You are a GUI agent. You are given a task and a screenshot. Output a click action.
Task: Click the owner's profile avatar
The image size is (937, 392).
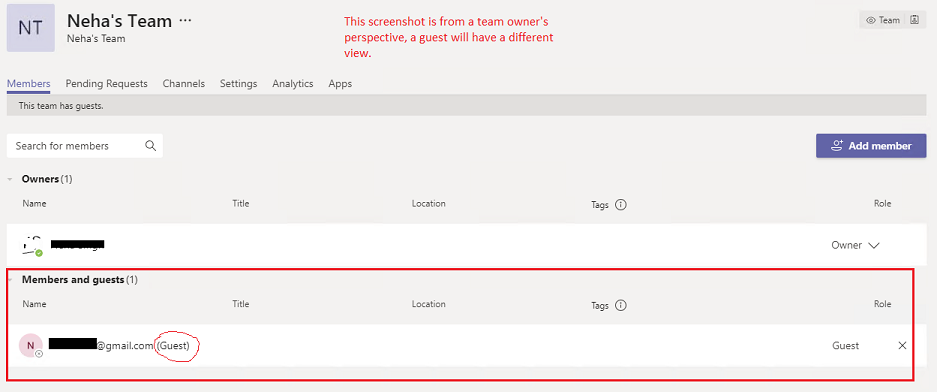coord(32,245)
